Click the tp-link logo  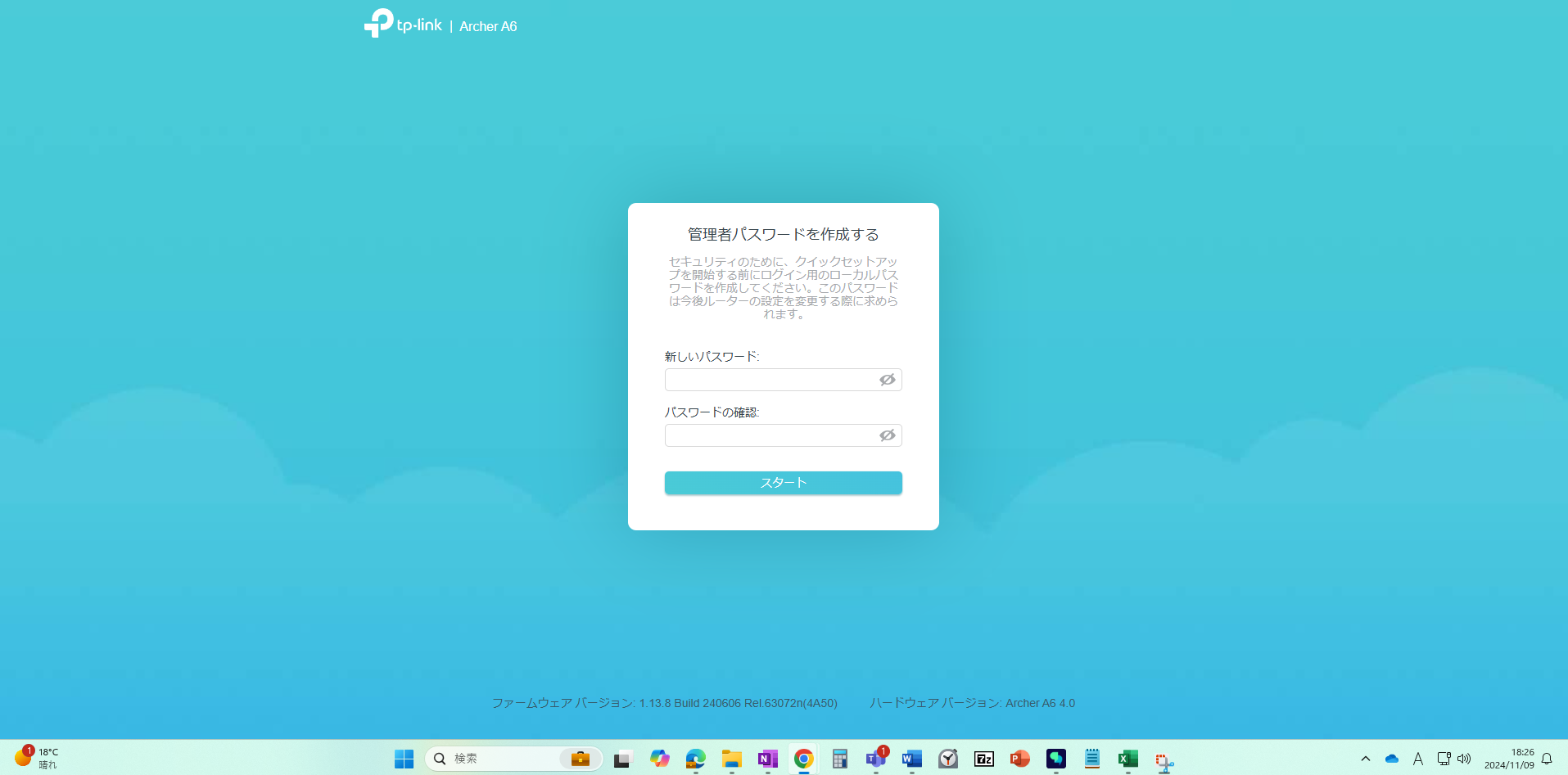(x=403, y=24)
